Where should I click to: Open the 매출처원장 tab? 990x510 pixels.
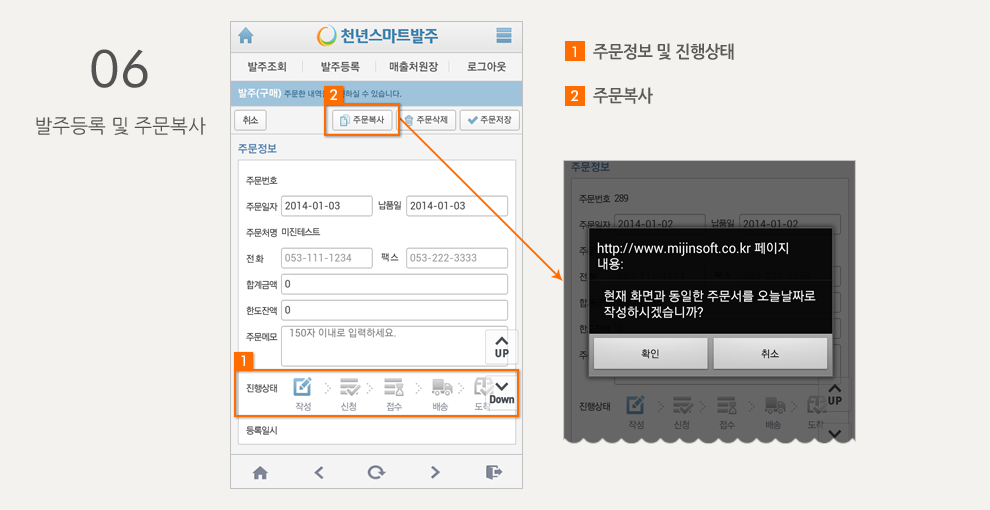[414, 66]
